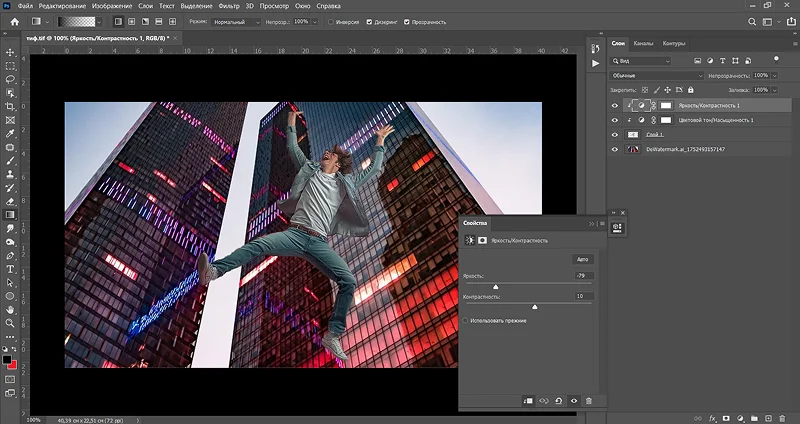Select the Crop tool

(x=10, y=107)
